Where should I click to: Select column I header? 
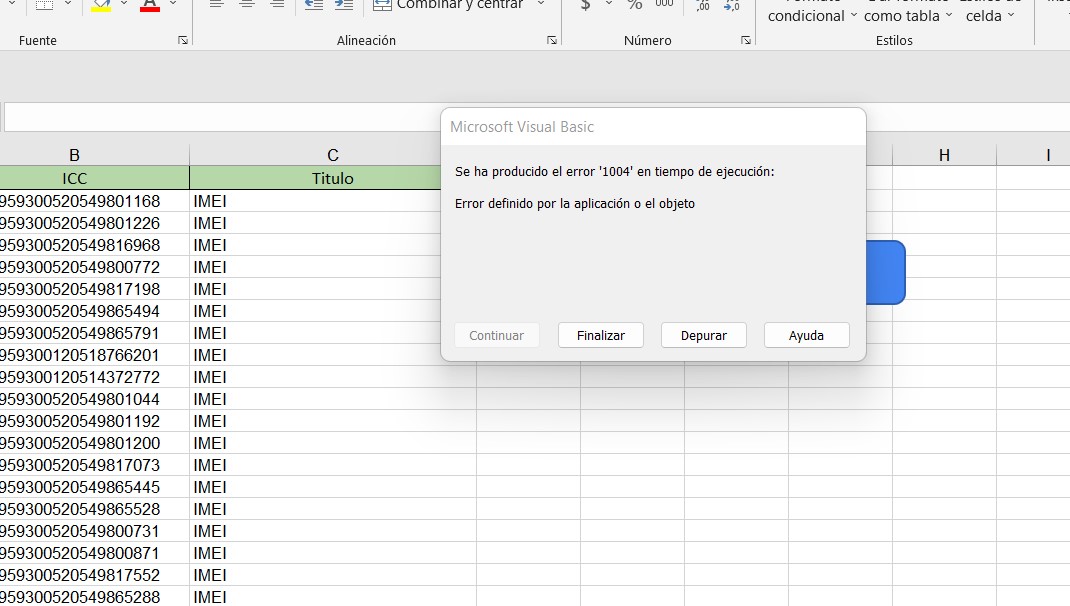tap(1033, 155)
